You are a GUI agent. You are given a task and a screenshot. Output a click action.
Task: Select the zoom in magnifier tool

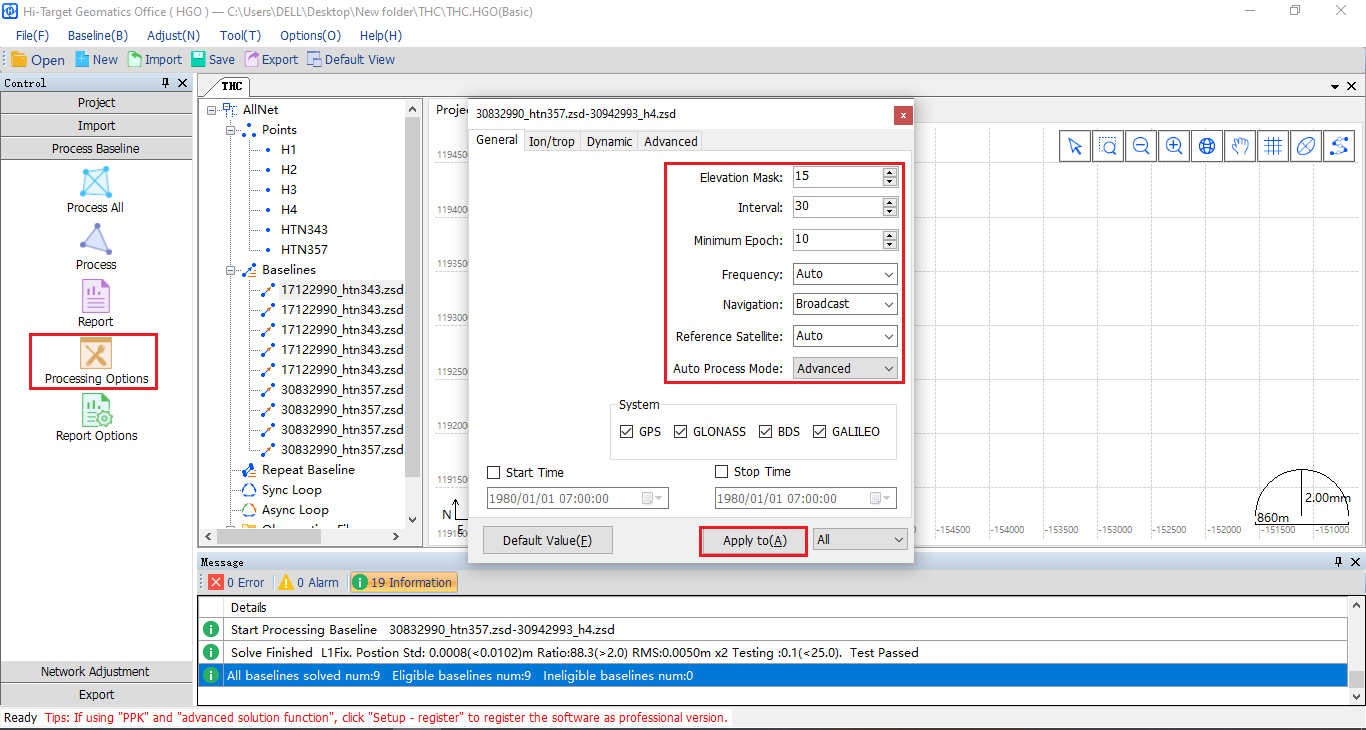1174,146
